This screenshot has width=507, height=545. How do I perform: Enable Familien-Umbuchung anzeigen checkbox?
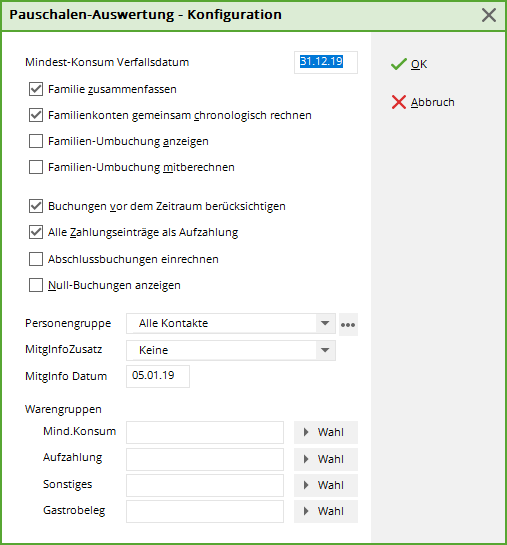[x=36, y=141]
